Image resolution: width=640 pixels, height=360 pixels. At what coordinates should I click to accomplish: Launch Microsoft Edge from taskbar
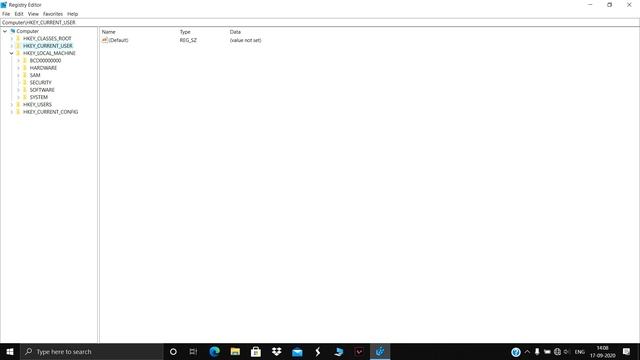point(214,351)
